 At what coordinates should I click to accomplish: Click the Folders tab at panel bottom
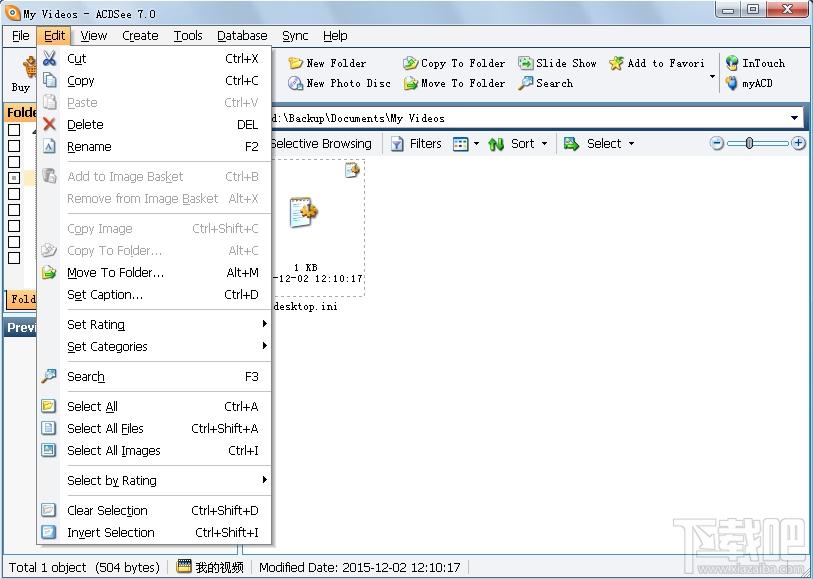pyautogui.click(x=21, y=299)
